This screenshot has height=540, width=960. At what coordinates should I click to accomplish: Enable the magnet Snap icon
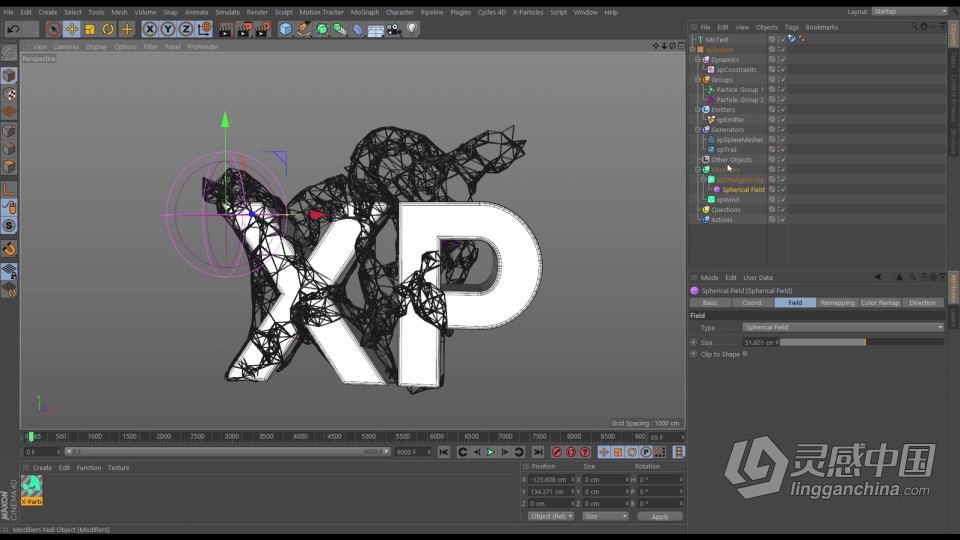pyautogui.click(x=9, y=249)
